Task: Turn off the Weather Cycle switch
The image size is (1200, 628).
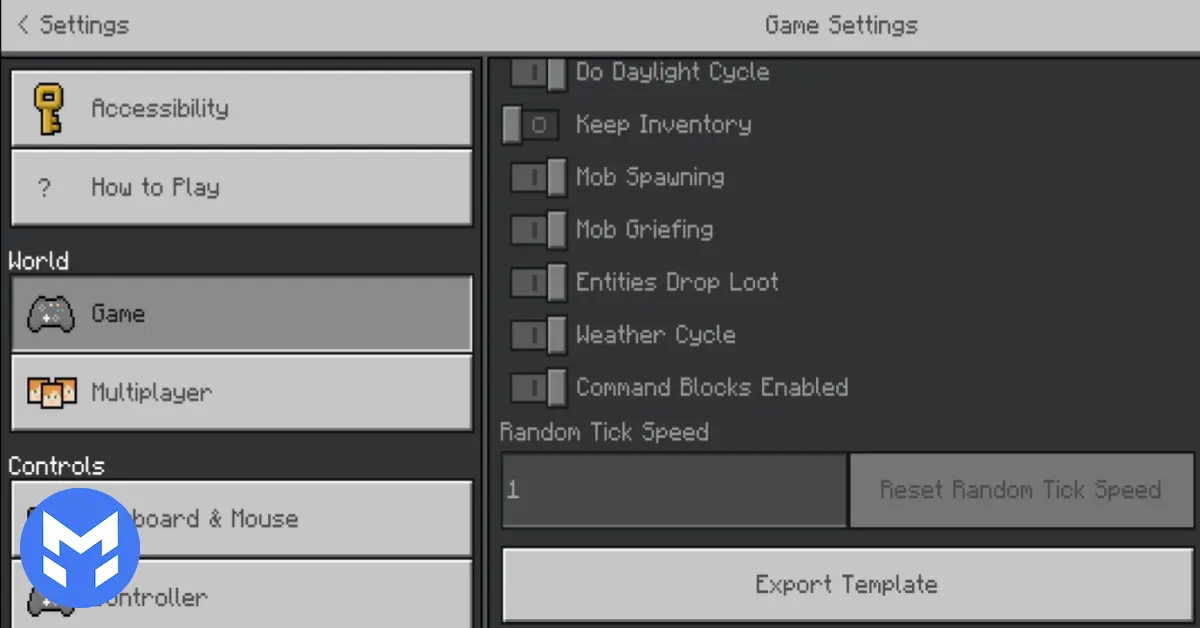Action: [x=538, y=335]
